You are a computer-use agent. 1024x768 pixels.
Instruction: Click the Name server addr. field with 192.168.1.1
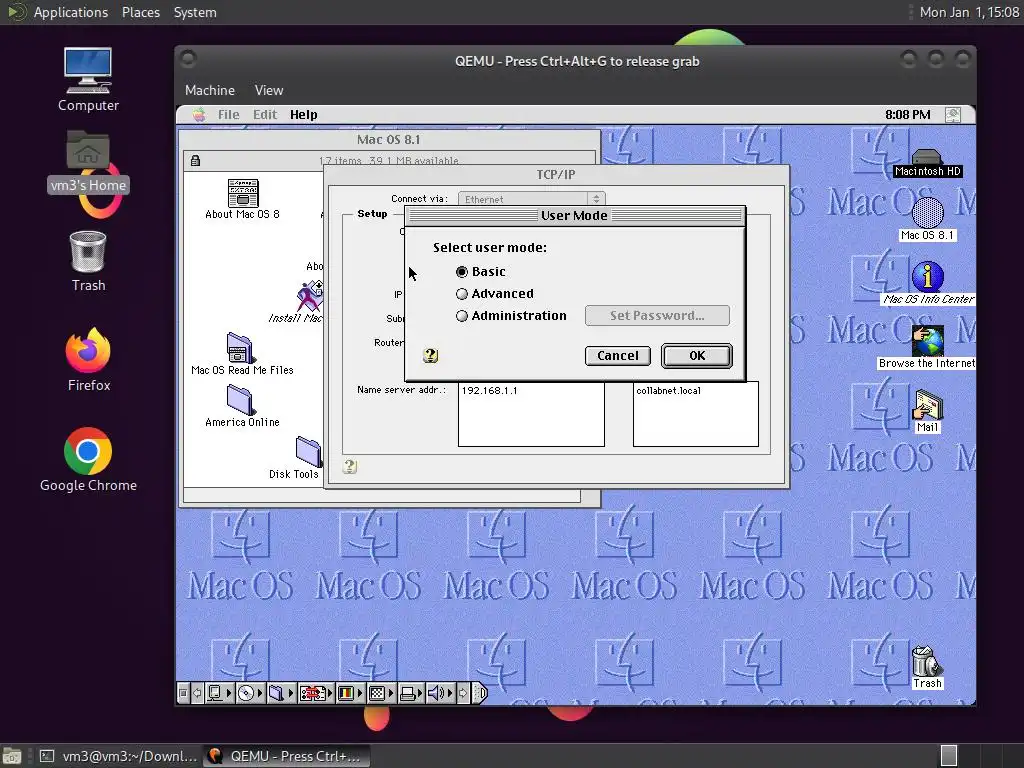click(x=531, y=414)
